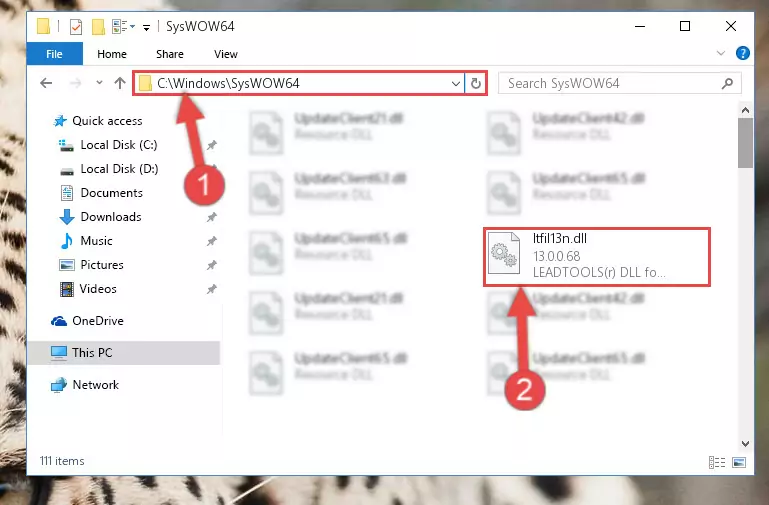Click the Back navigation arrow
Image resolution: width=769 pixels, height=505 pixels.
[46, 83]
